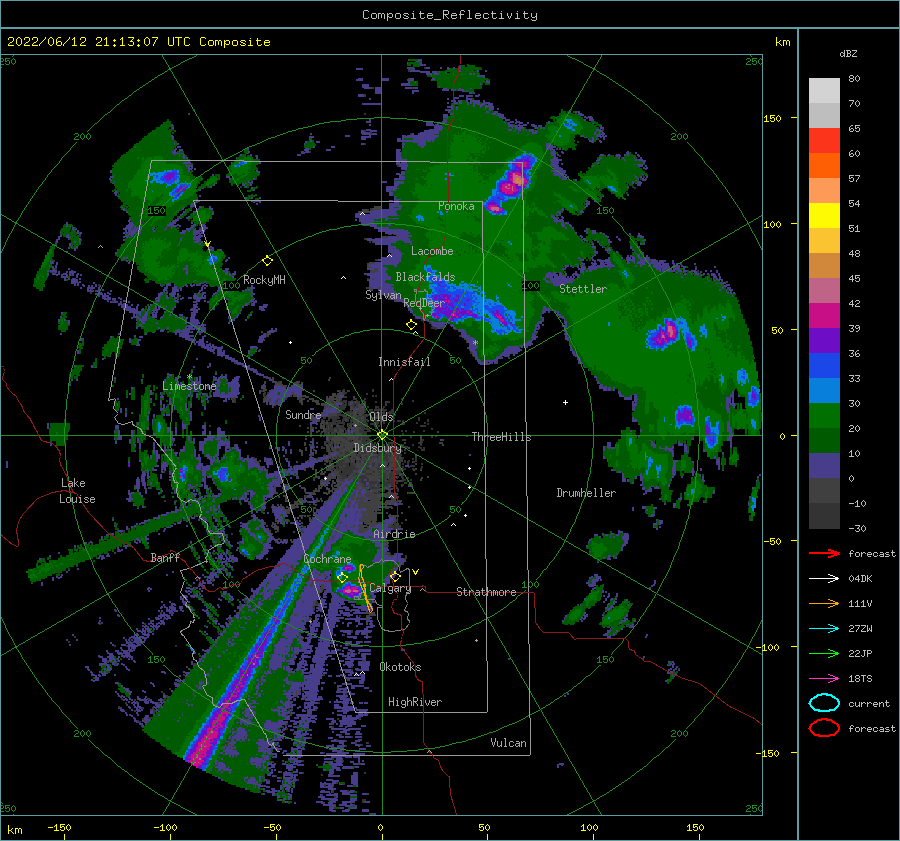This screenshot has width=900, height=841.
Task: Click the Limestone label
Action: (189, 386)
